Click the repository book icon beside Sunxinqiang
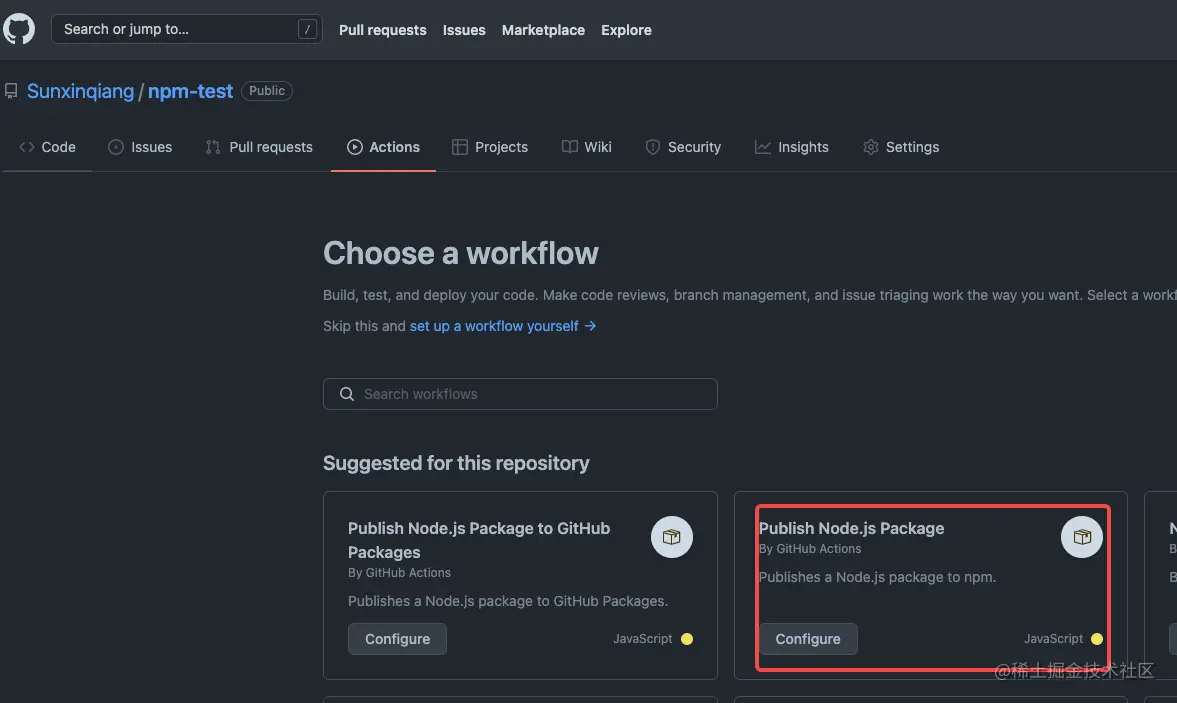The width and height of the screenshot is (1177, 703). pyautogui.click(x=11, y=91)
